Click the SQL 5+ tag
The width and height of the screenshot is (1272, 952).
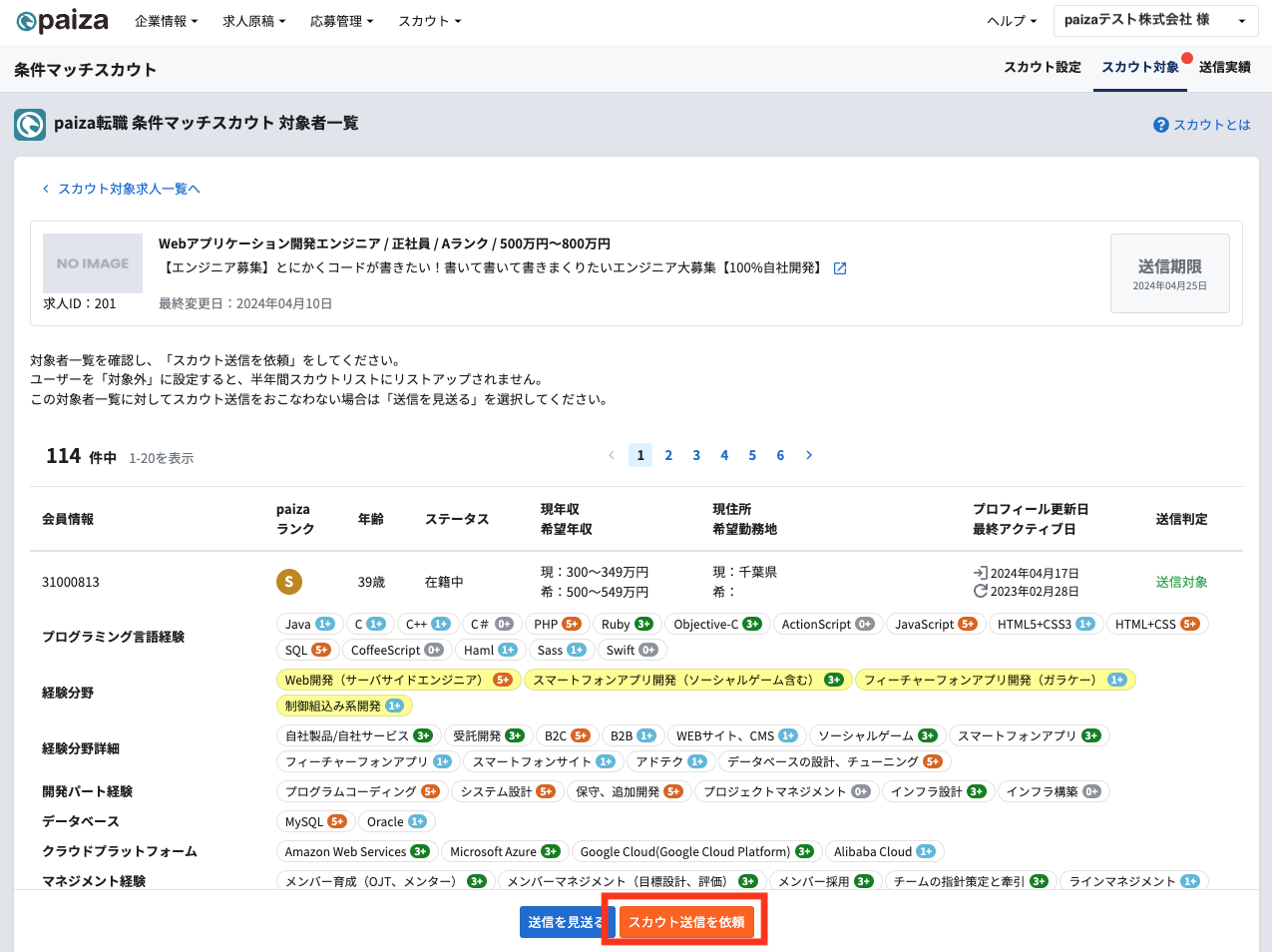pyautogui.click(x=307, y=650)
